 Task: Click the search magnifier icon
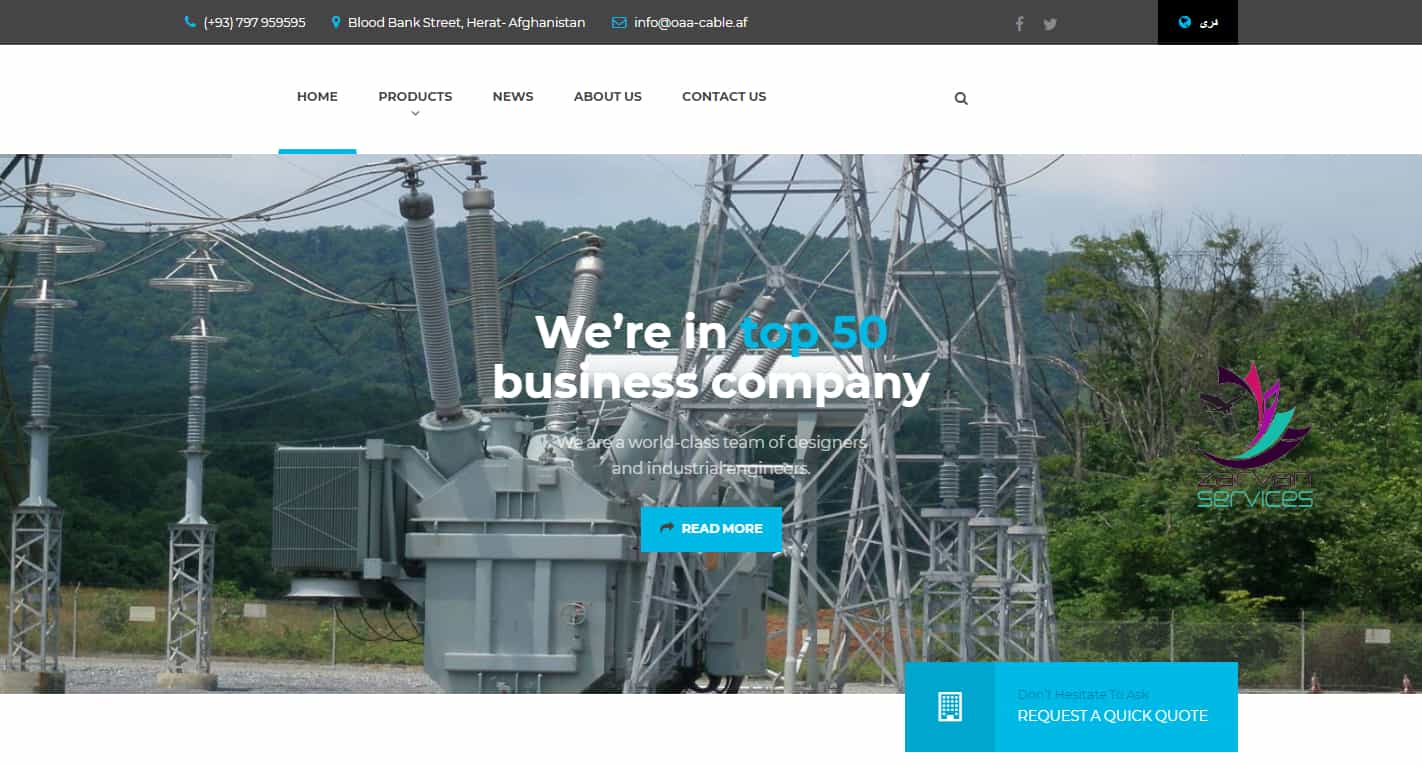[961, 98]
